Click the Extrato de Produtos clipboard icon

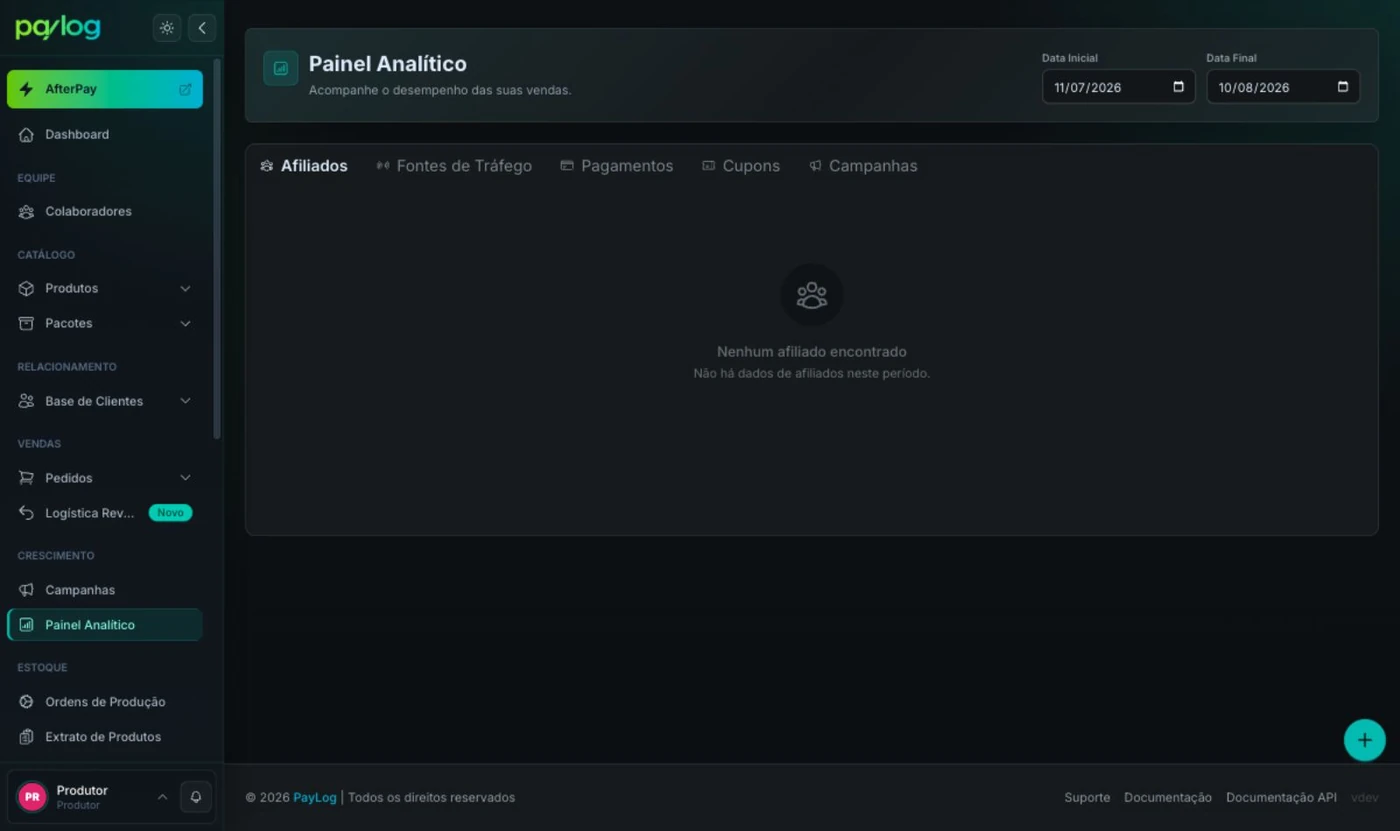click(26, 737)
